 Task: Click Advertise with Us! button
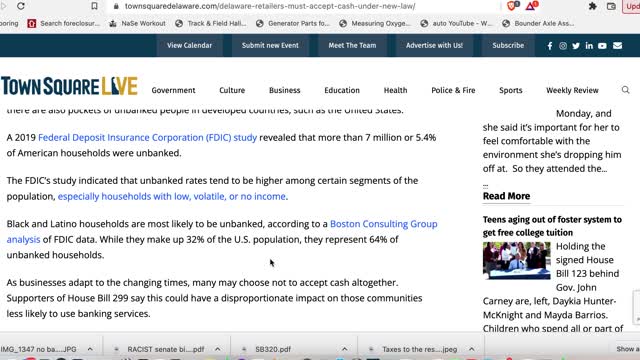[434, 45]
